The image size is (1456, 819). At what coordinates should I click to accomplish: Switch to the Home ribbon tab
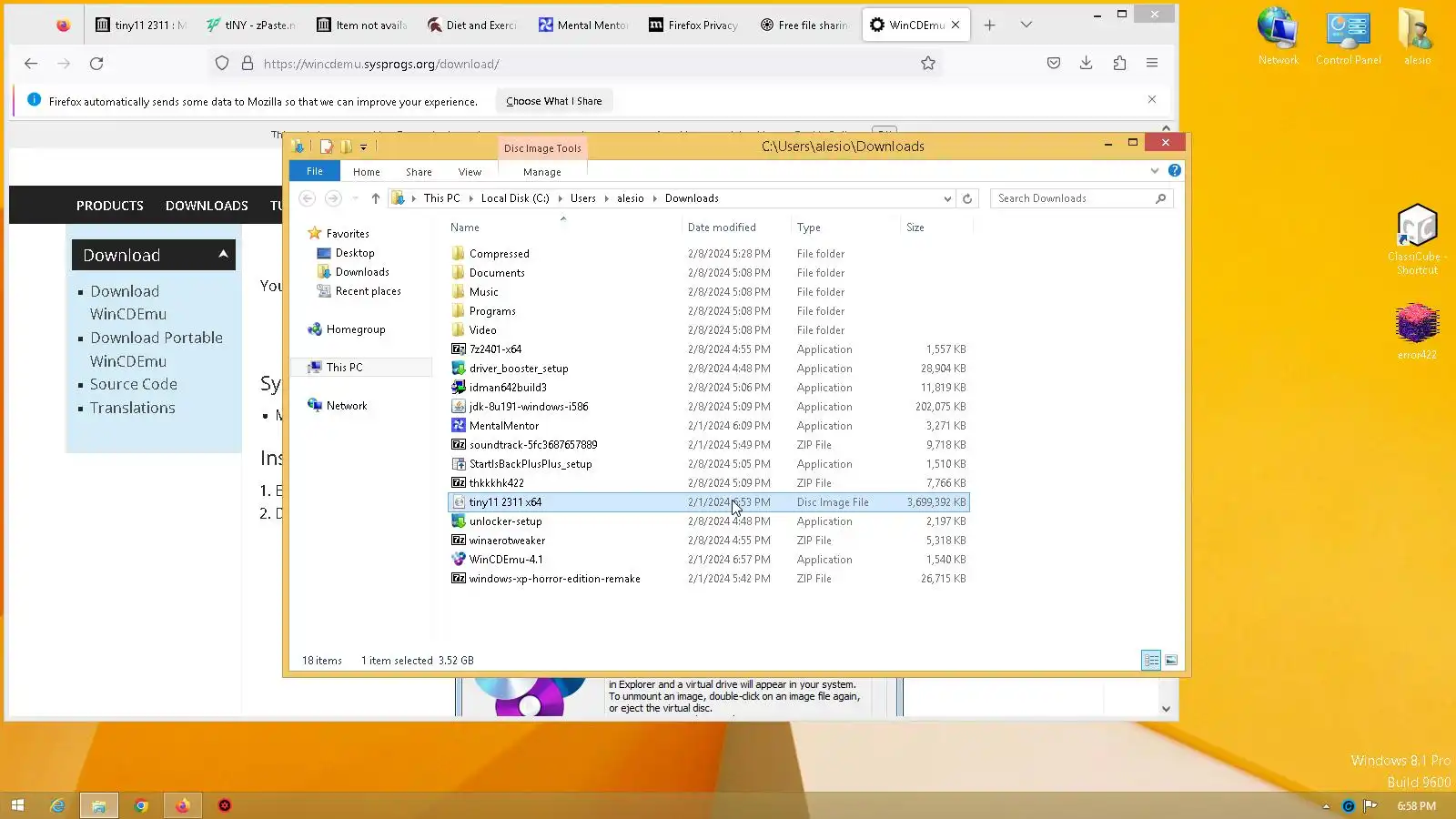[367, 172]
